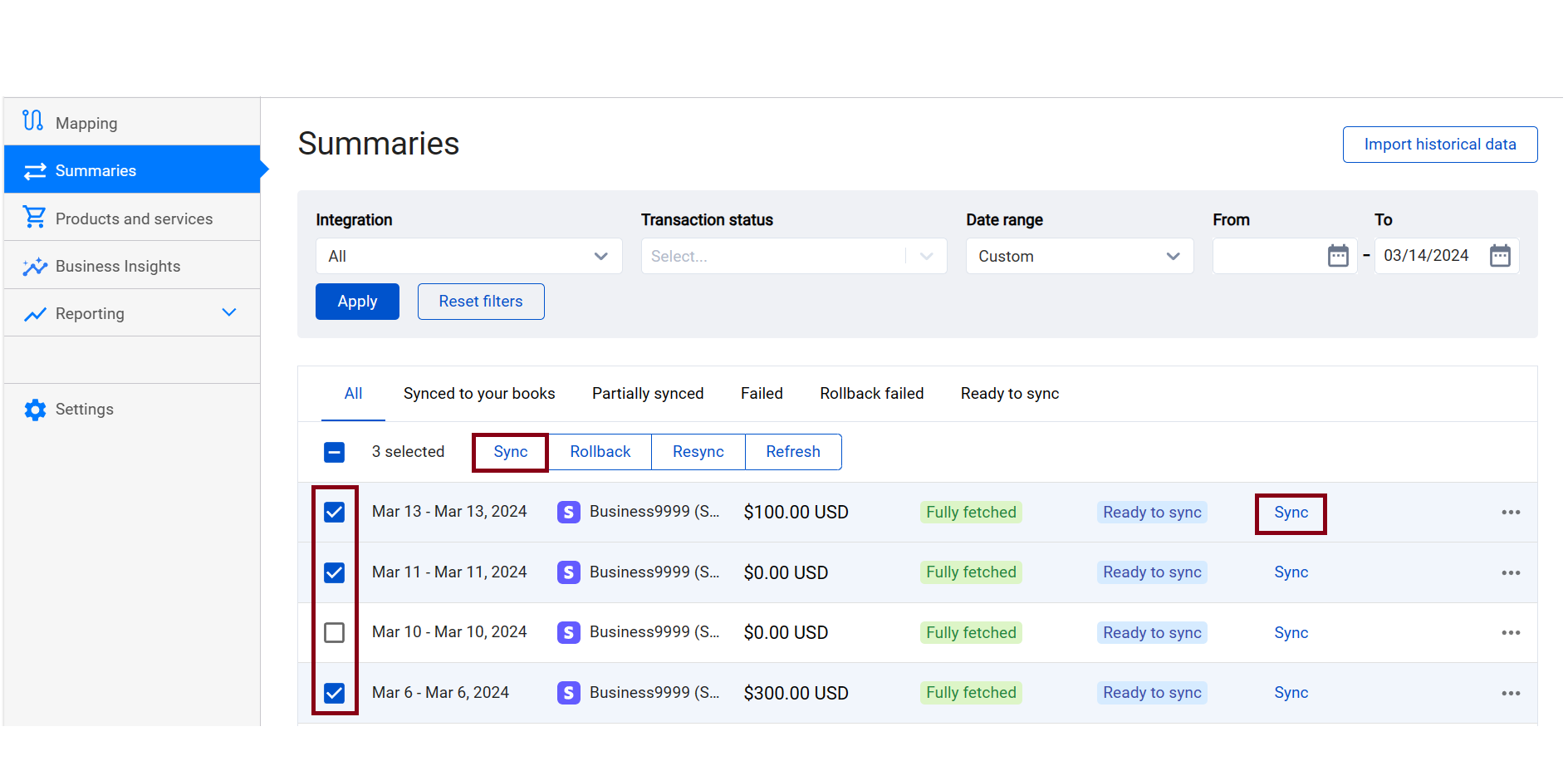The width and height of the screenshot is (1568, 761).
Task: Open the ellipsis menu for the Mar 6 row
Action: [x=1511, y=693]
